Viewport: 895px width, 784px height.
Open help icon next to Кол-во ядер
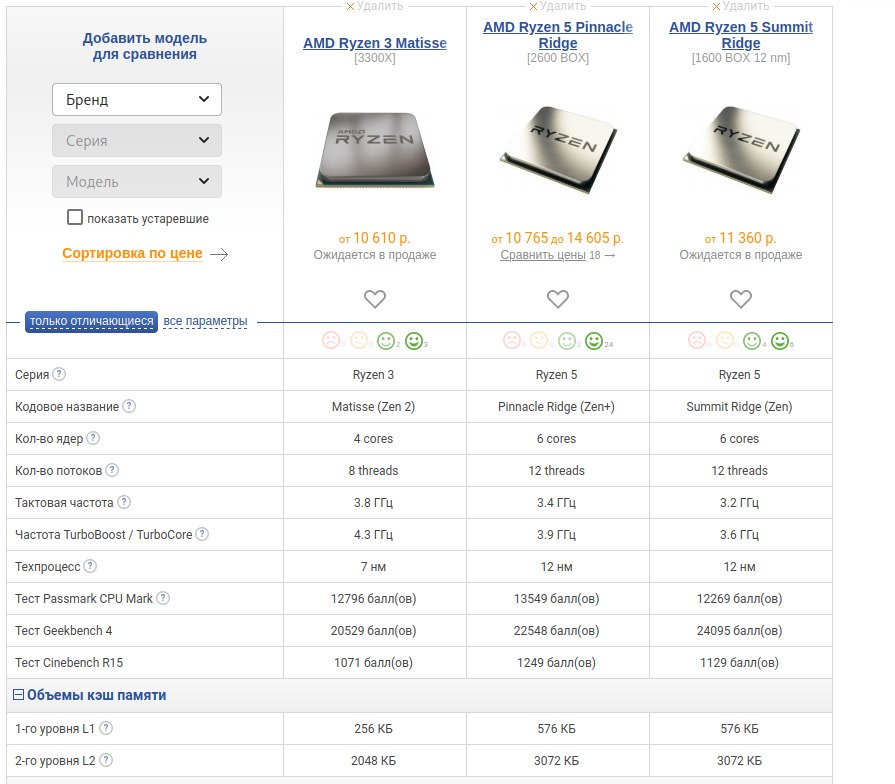[x=93, y=438]
